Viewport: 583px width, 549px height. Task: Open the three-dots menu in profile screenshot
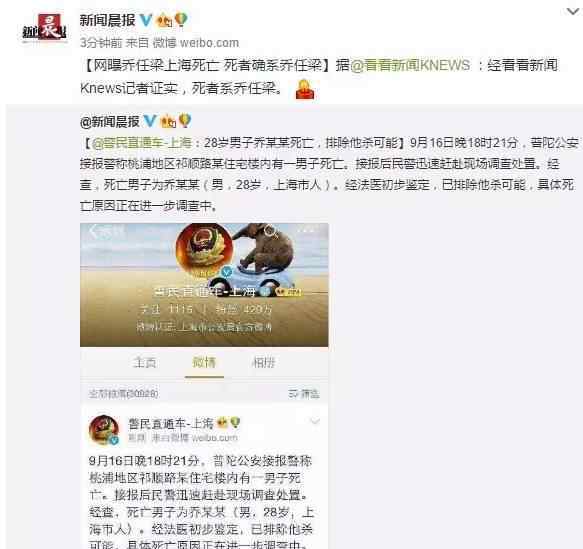coord(307,230)
